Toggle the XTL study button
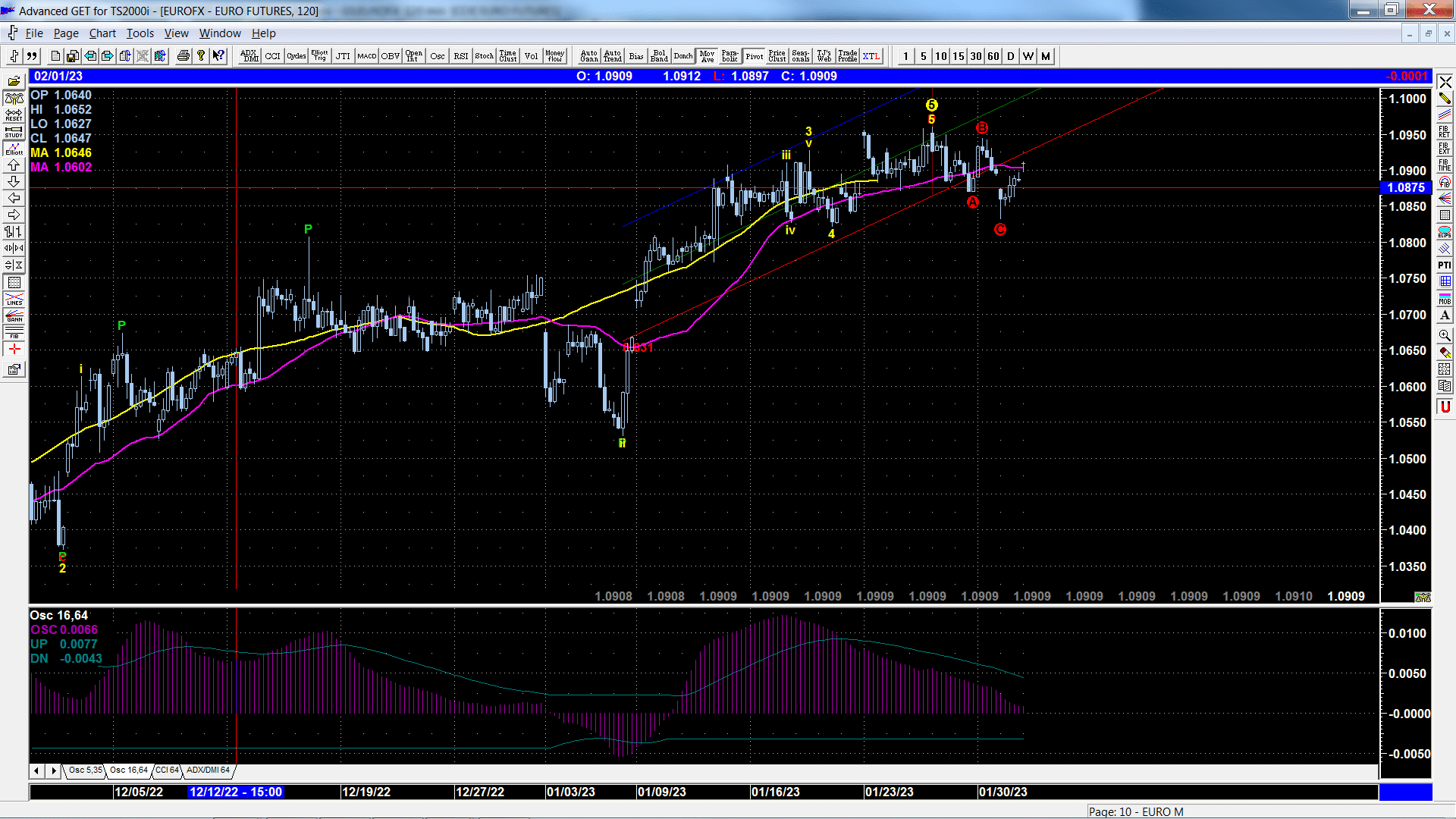The width and height of the screenshot is (1456, 819). (871, 56)
